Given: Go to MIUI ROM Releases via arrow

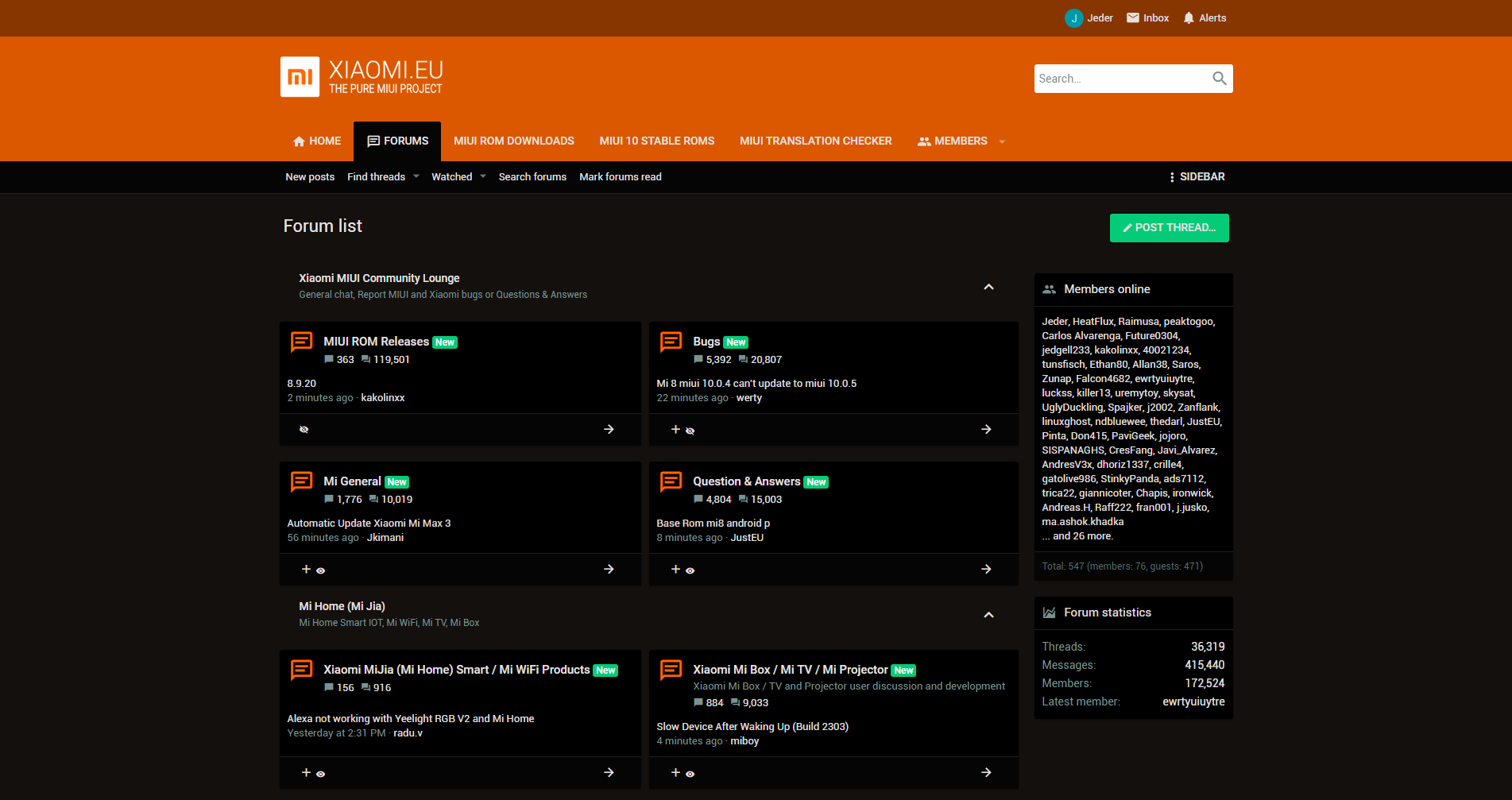Looking at the screenshot, I should (609, 429).
